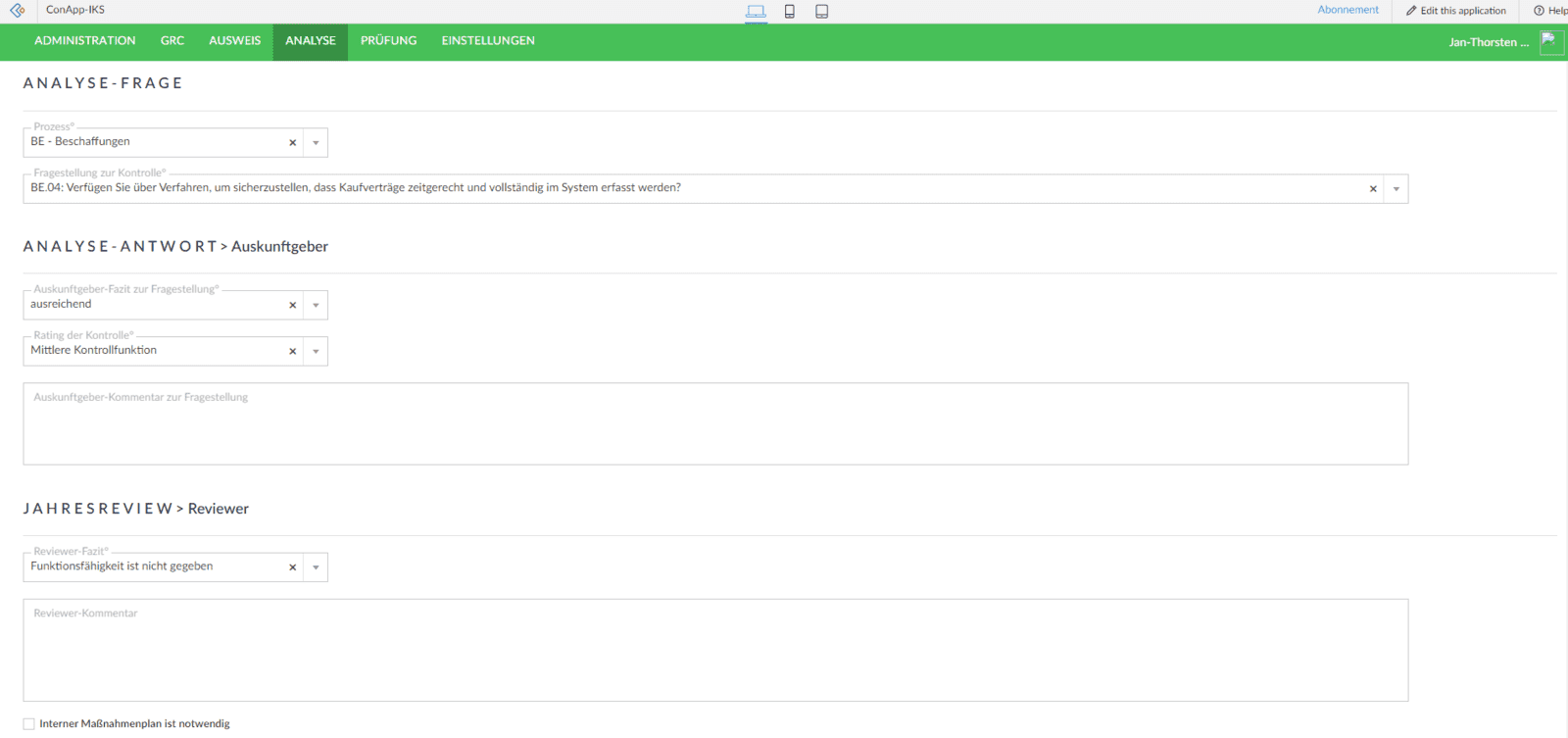The width and height of the screenshot is (1568, 738).
Task: Switch to tablet preview icon
Action: 822,12
